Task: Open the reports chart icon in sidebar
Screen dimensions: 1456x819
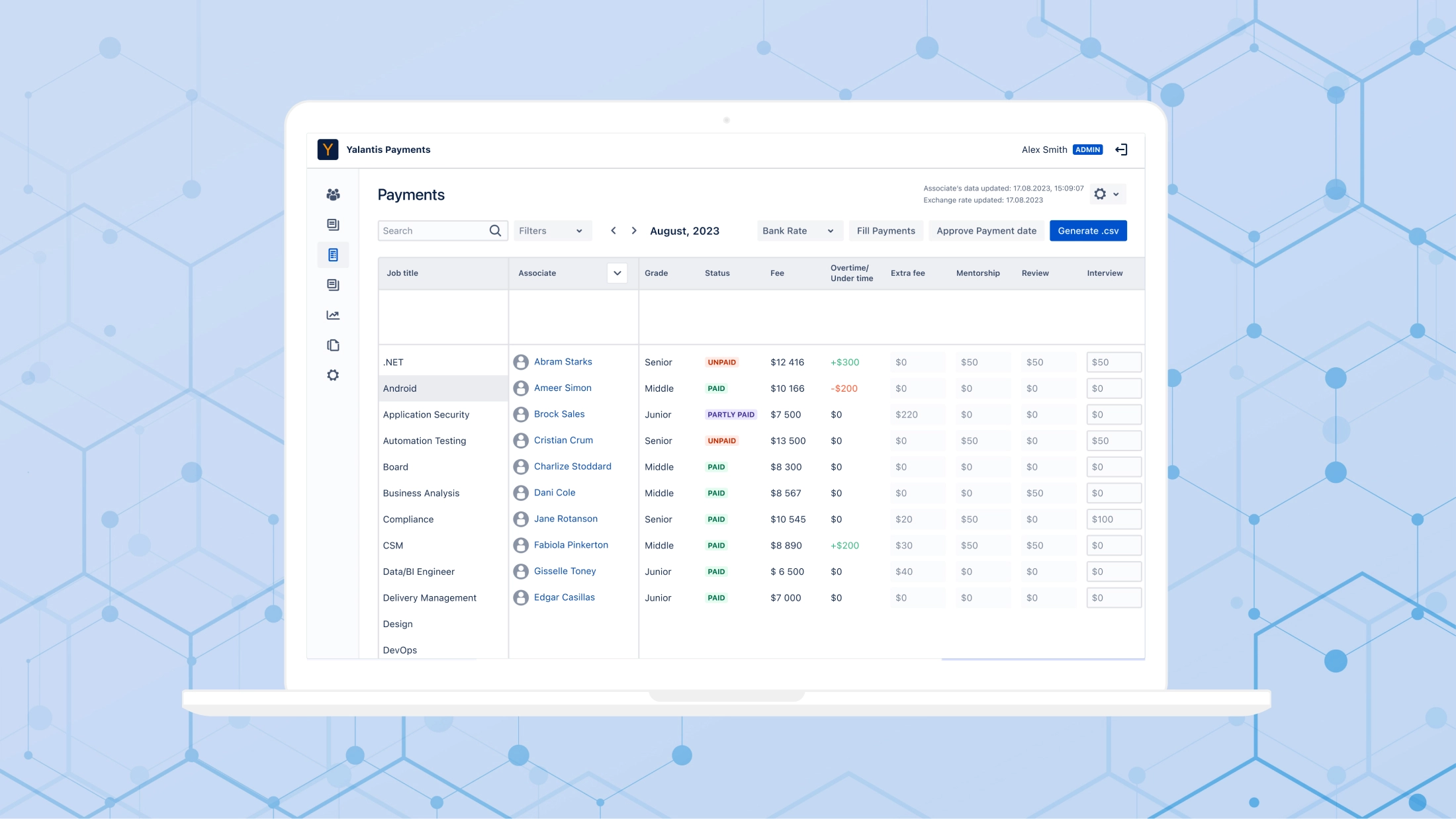Action: coord(333,315)
